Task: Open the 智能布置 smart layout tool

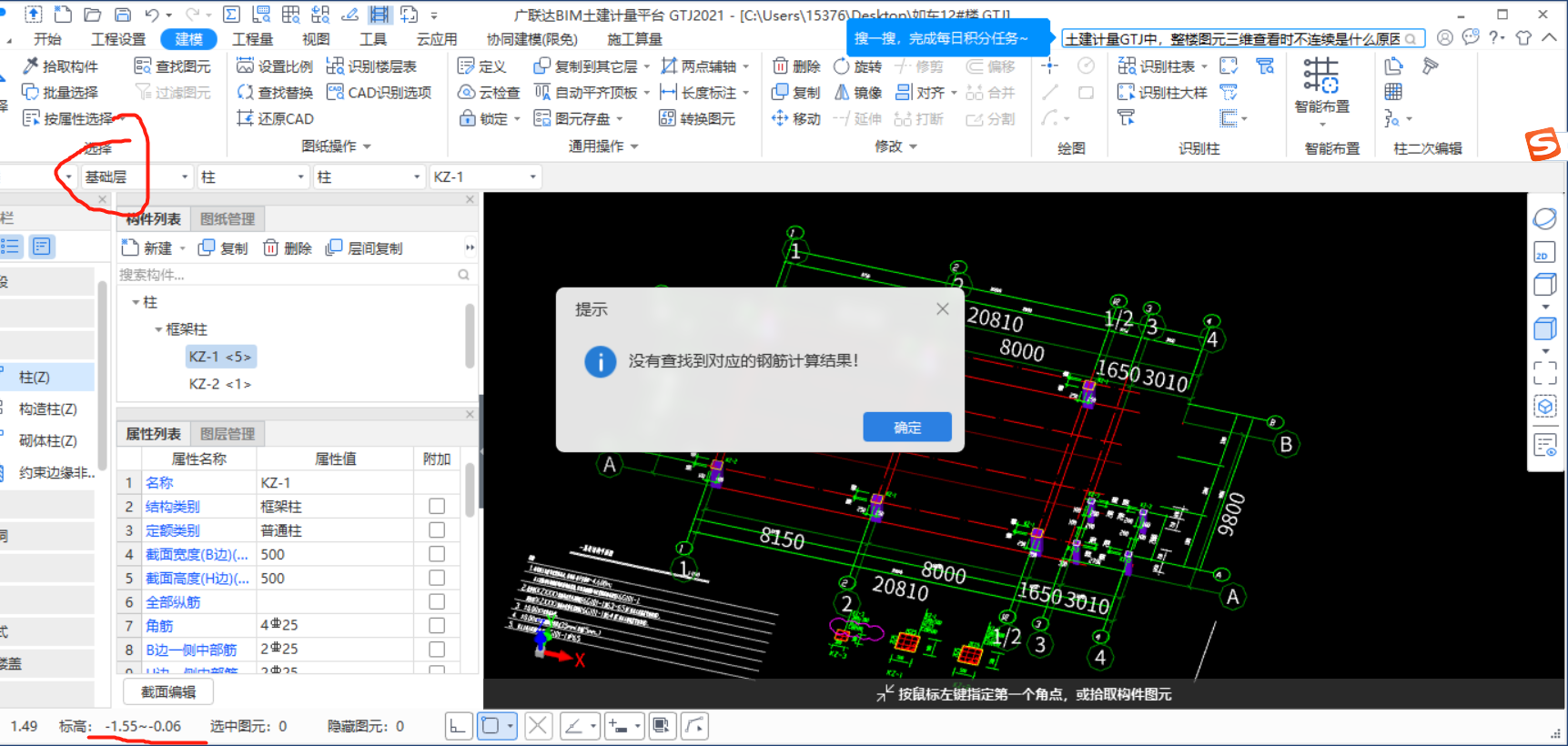Action: pos(1322,87)
